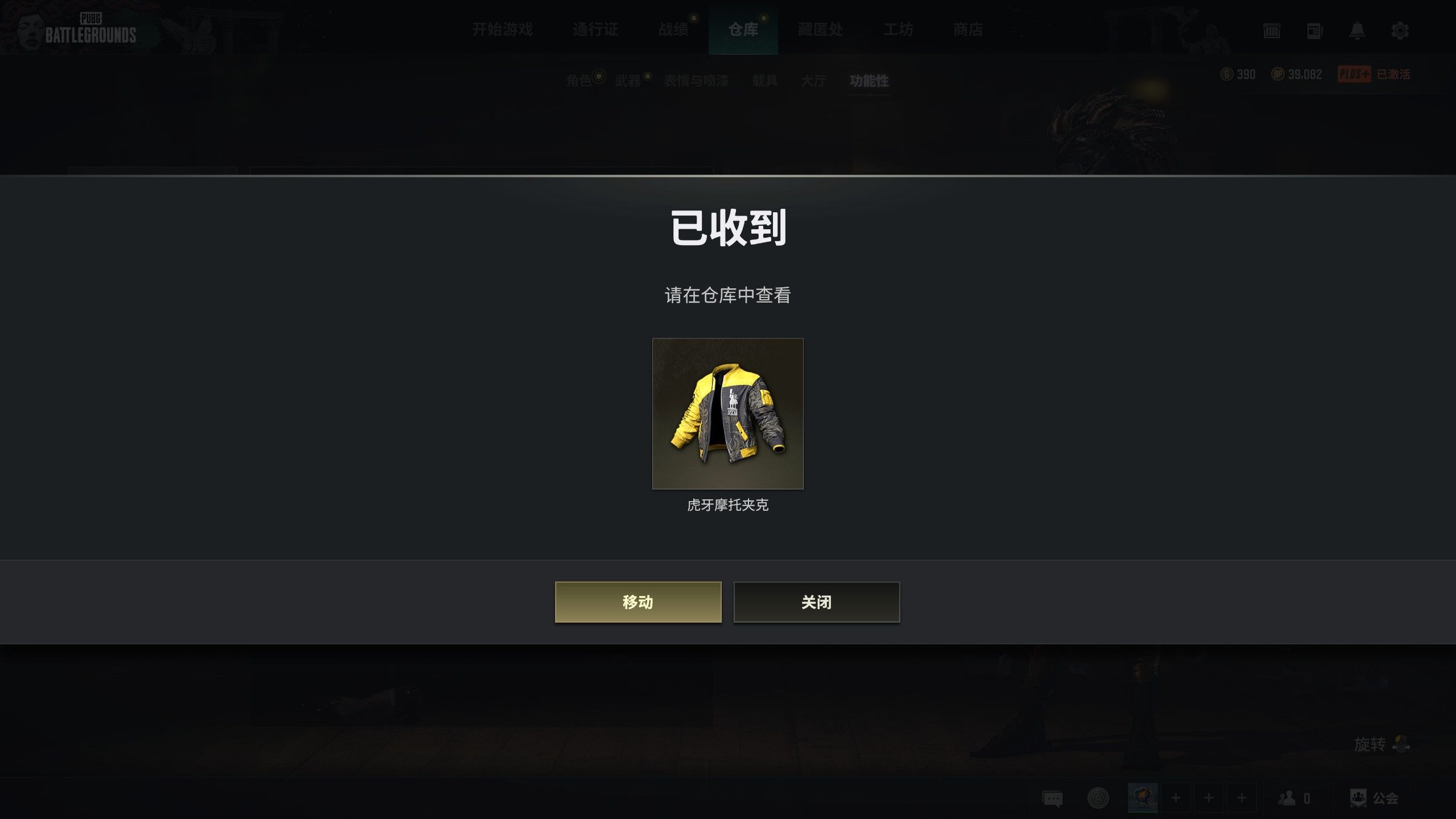Click the circular radar icon at bottom
Image resolution: width=1456 pixels, height=819 pixels.
[x=1098, y=799]
